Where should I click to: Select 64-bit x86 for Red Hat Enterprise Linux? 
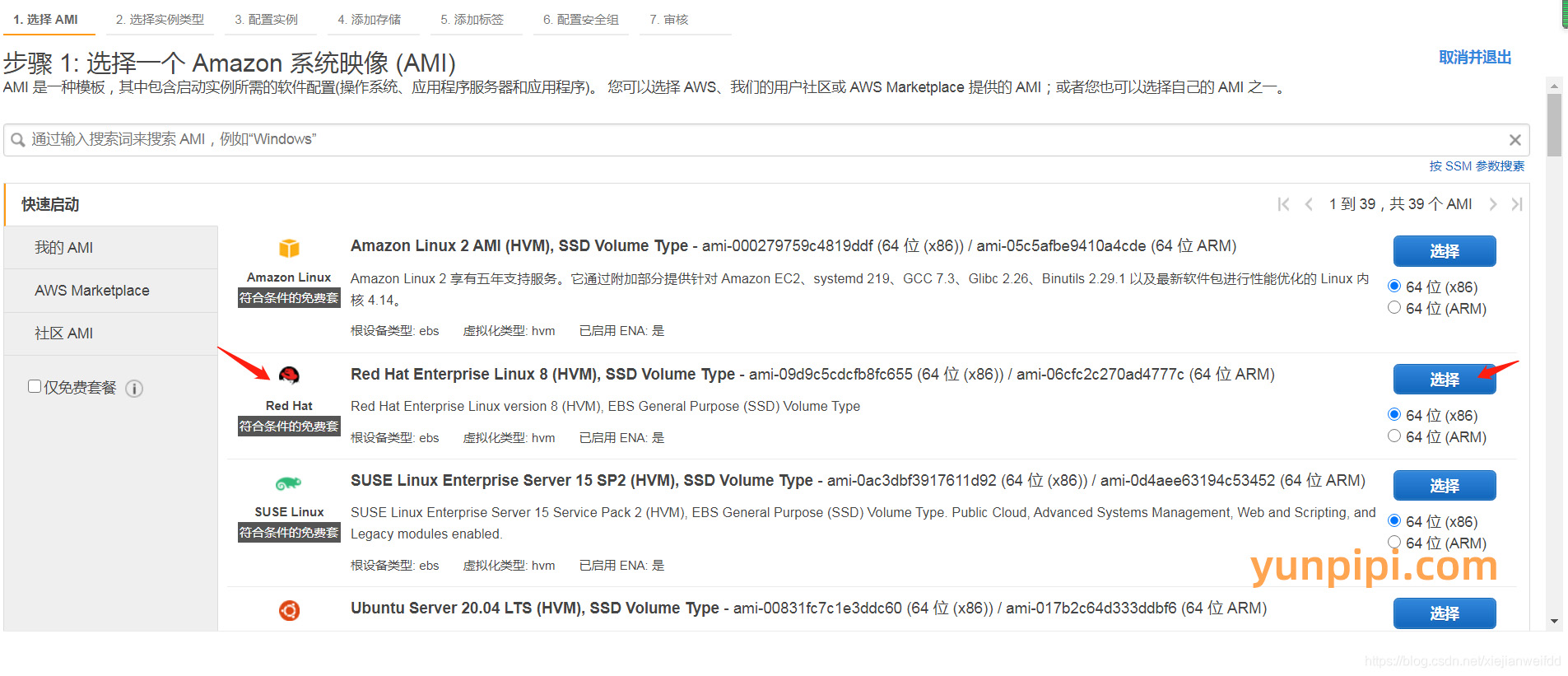[x=1394, y=414]
